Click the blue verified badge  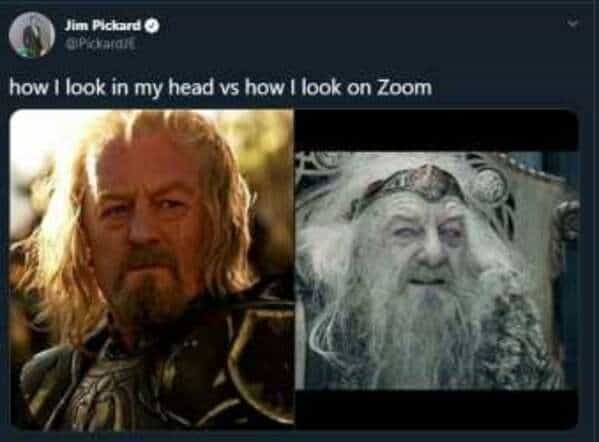pyautogui.click(x=152, y=26)
